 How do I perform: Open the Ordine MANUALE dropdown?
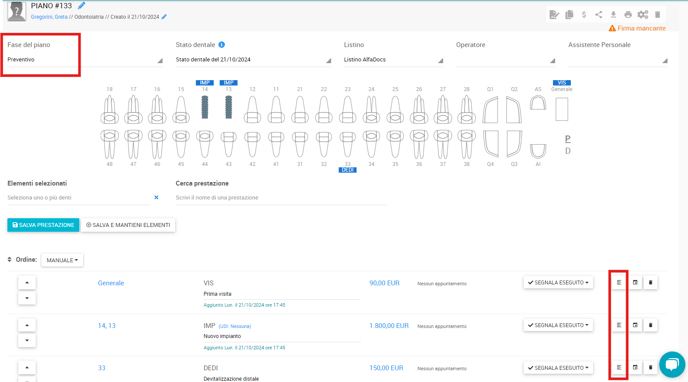[x=62, y=260]
